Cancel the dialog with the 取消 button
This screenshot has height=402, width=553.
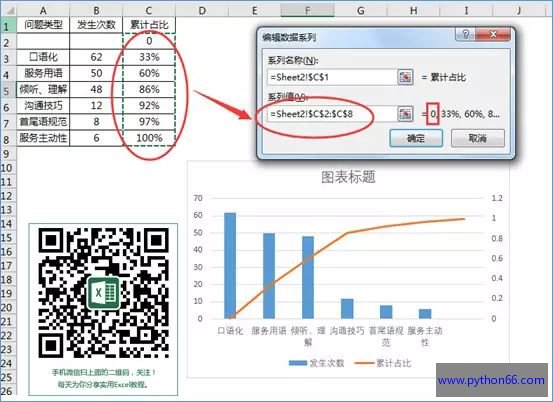tap(478, 138)
